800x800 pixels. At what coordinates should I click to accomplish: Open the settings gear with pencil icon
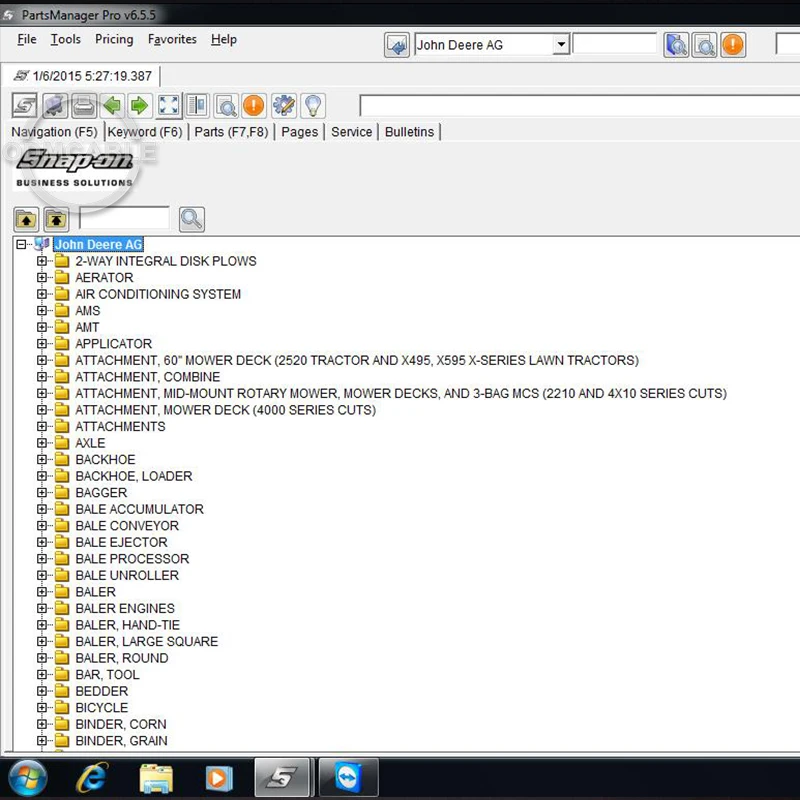pyautogui.click(x=284, y=106)
